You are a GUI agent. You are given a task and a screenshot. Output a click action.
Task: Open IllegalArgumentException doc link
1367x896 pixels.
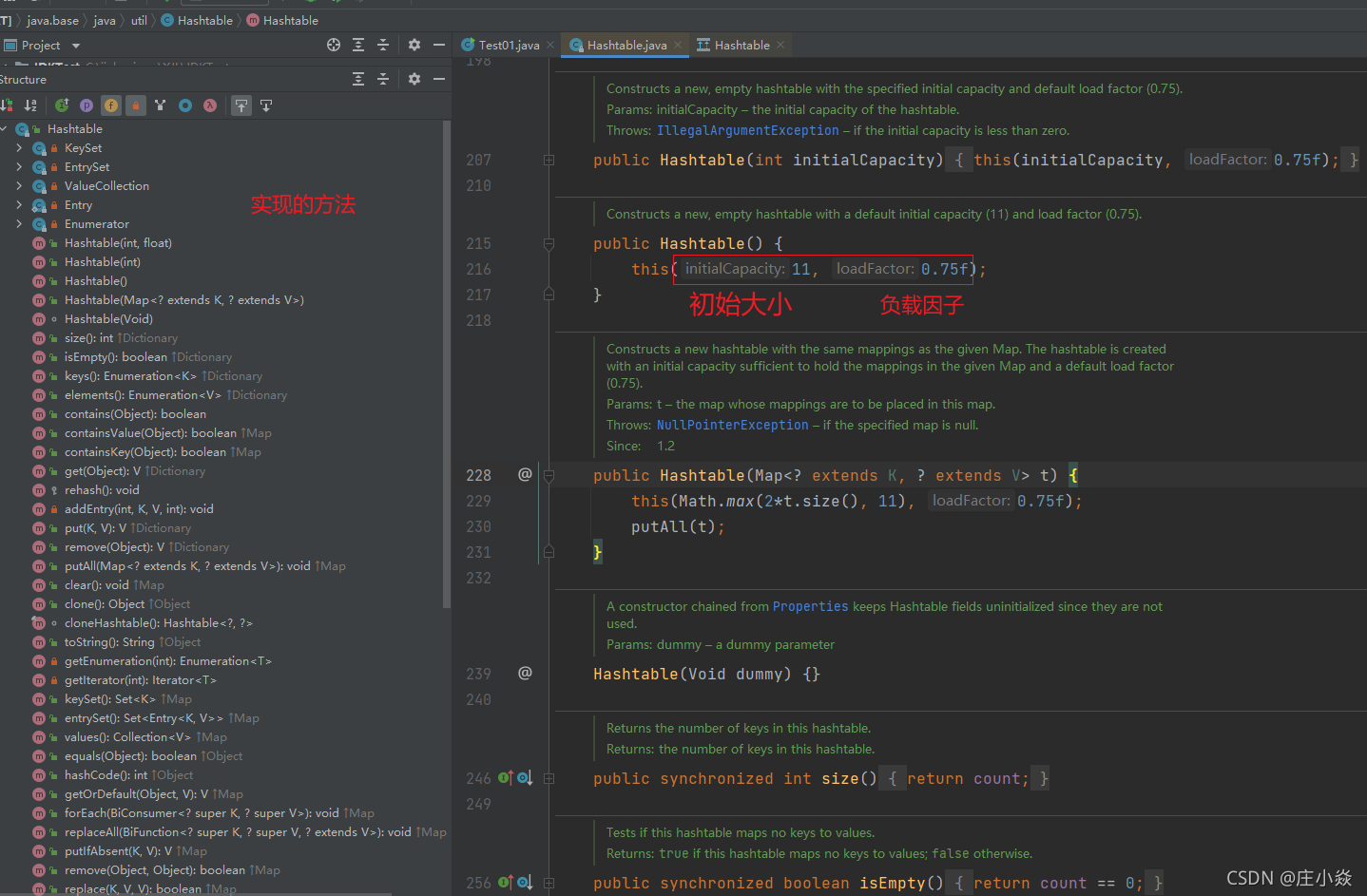pyautogui.click(x=748, y=130)
